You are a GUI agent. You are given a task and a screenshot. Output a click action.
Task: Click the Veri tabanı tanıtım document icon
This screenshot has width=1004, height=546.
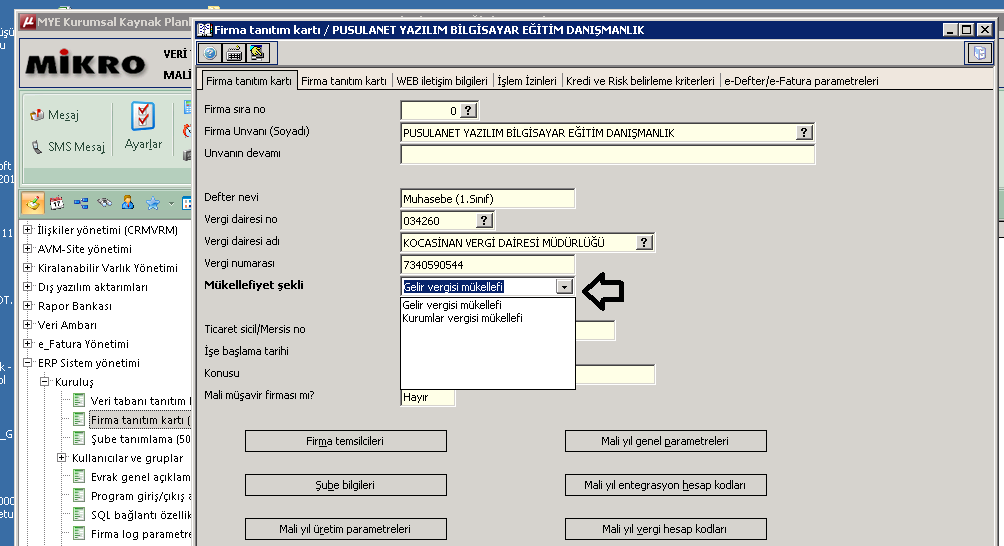pyautogui.click(x=79, y=401)
